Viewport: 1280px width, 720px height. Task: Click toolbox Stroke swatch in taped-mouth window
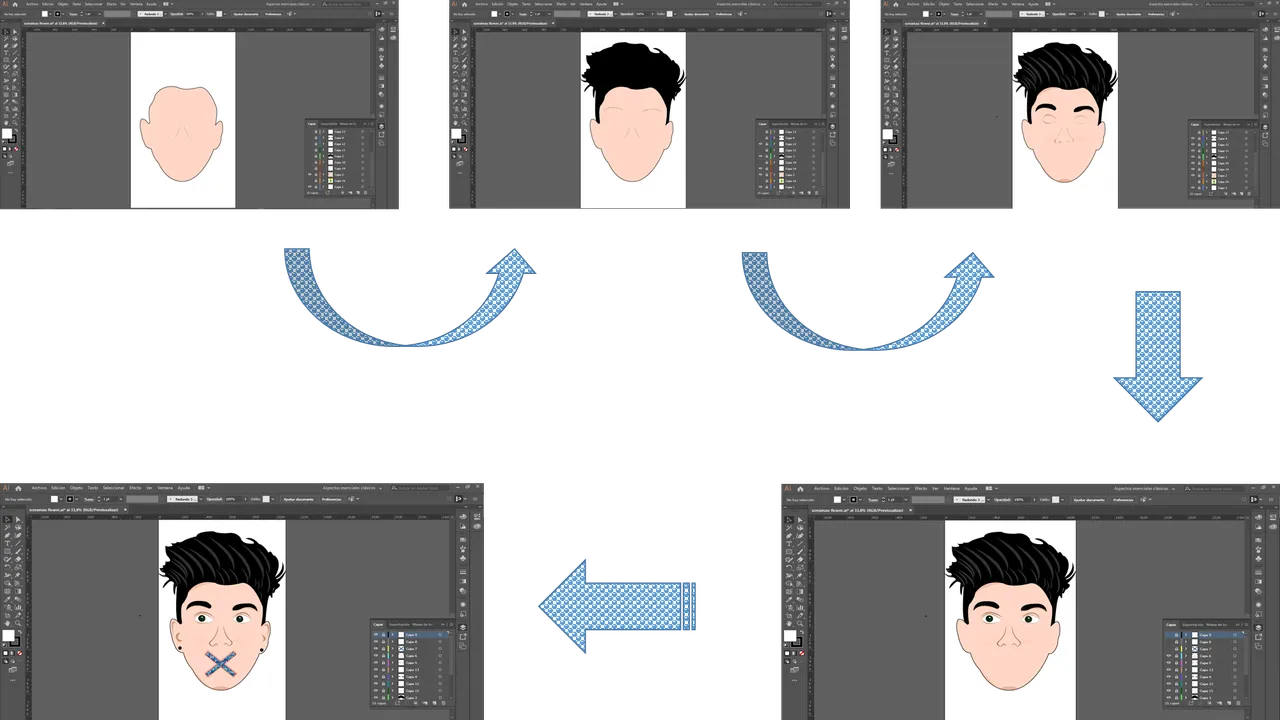[x=16, y=643]
